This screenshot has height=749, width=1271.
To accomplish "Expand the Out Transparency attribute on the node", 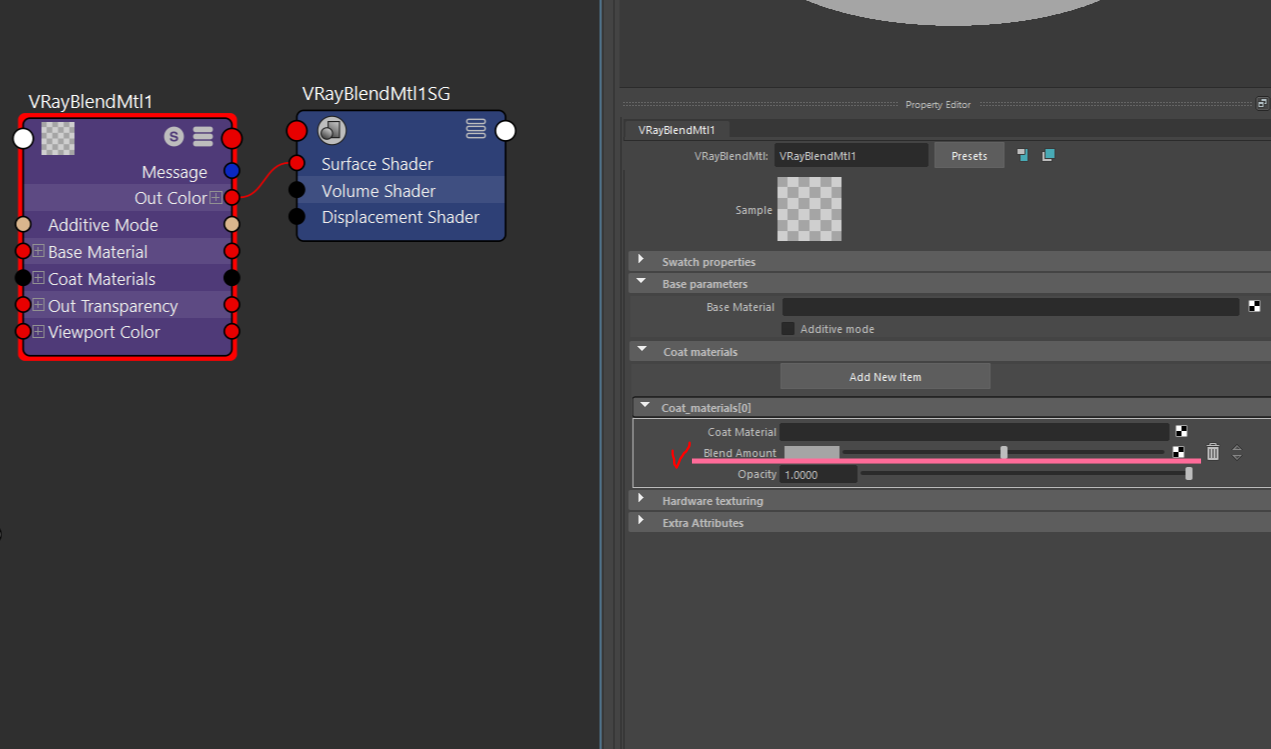I will (39, 305).
